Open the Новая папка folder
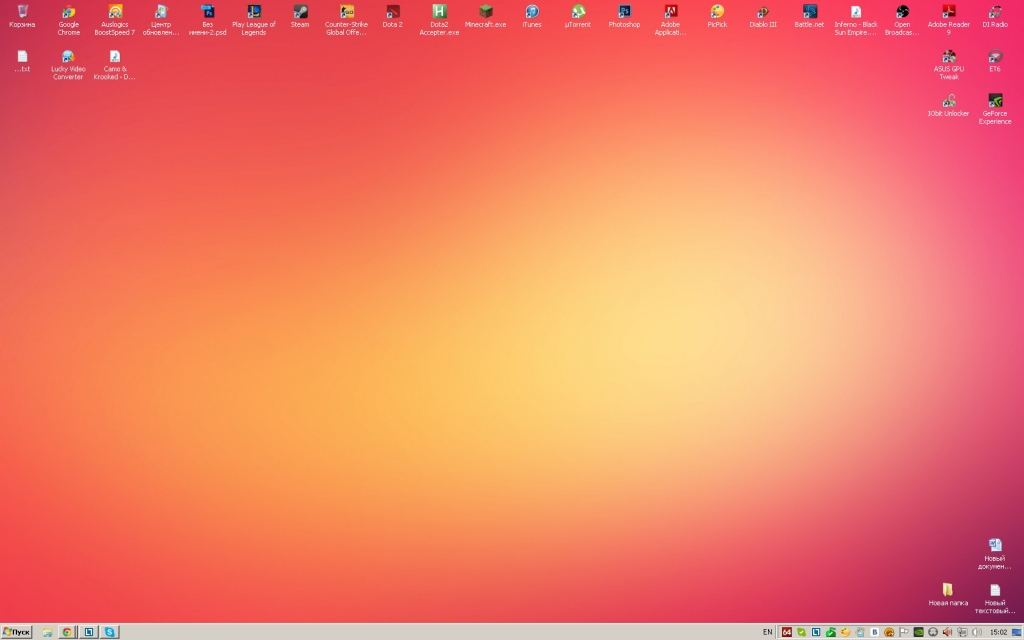The image size is (1024, 640). point(947,591)
